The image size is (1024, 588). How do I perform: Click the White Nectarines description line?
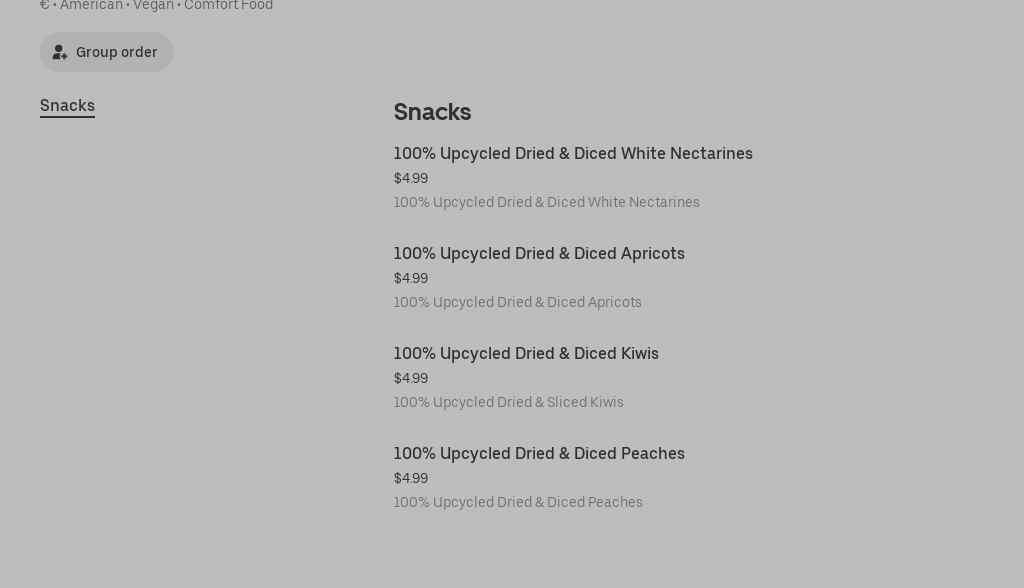pyautogui.click(x=546, y=202)
